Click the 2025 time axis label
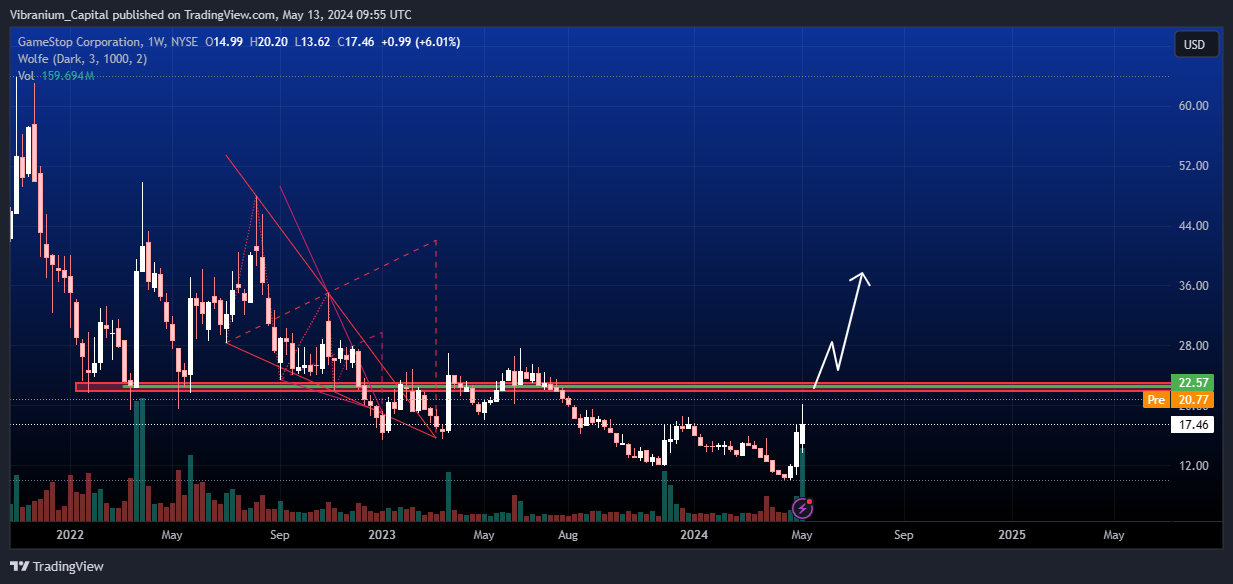 [x=1012, y=535]
